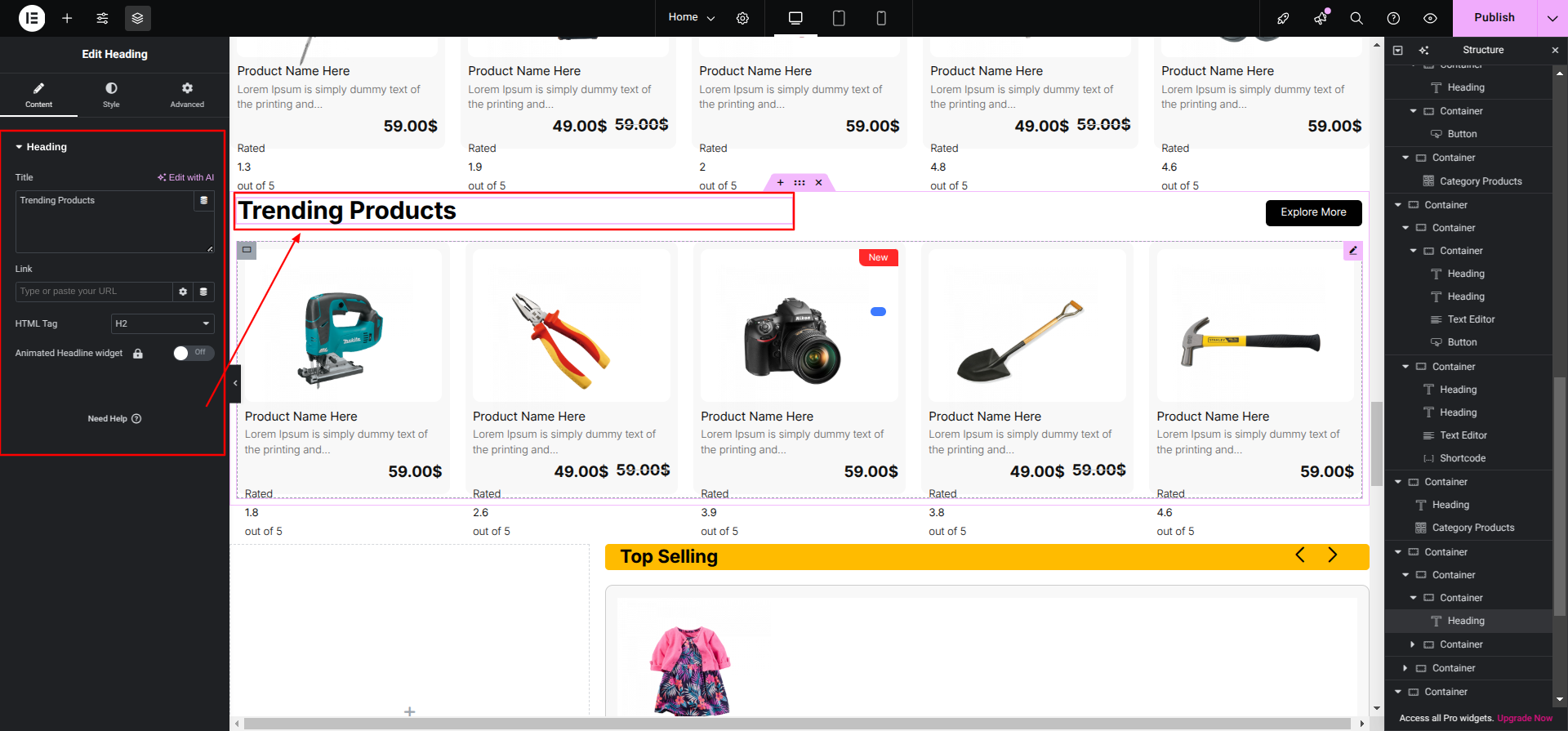The width and height of the screenshot is (1568, 731).
Task: Switch to mobile responsive view
Action: [x=881, y=18]
